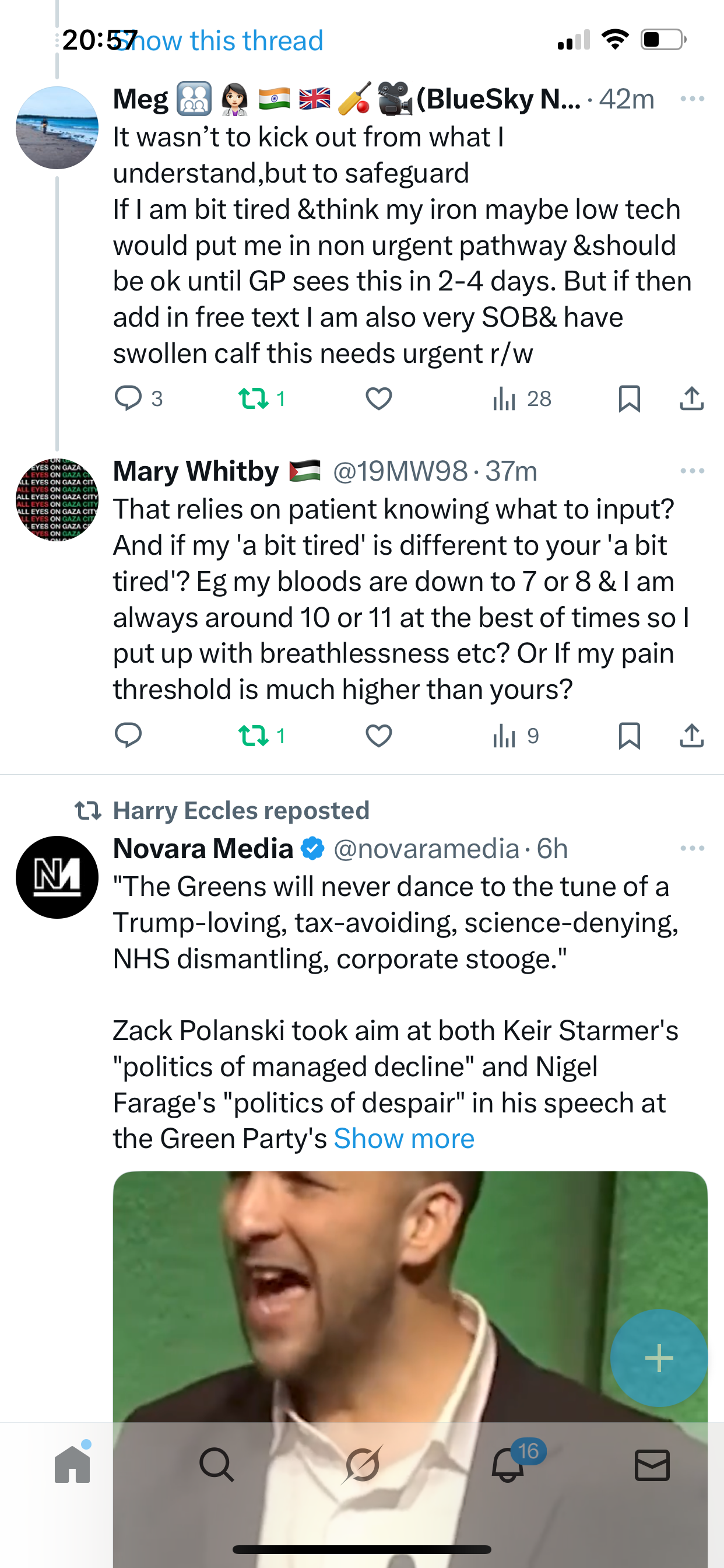The height and width of the screenshot is (1568, 724).
Task: Reply to Mary Whitby's tweet
Action: (128, 736)
